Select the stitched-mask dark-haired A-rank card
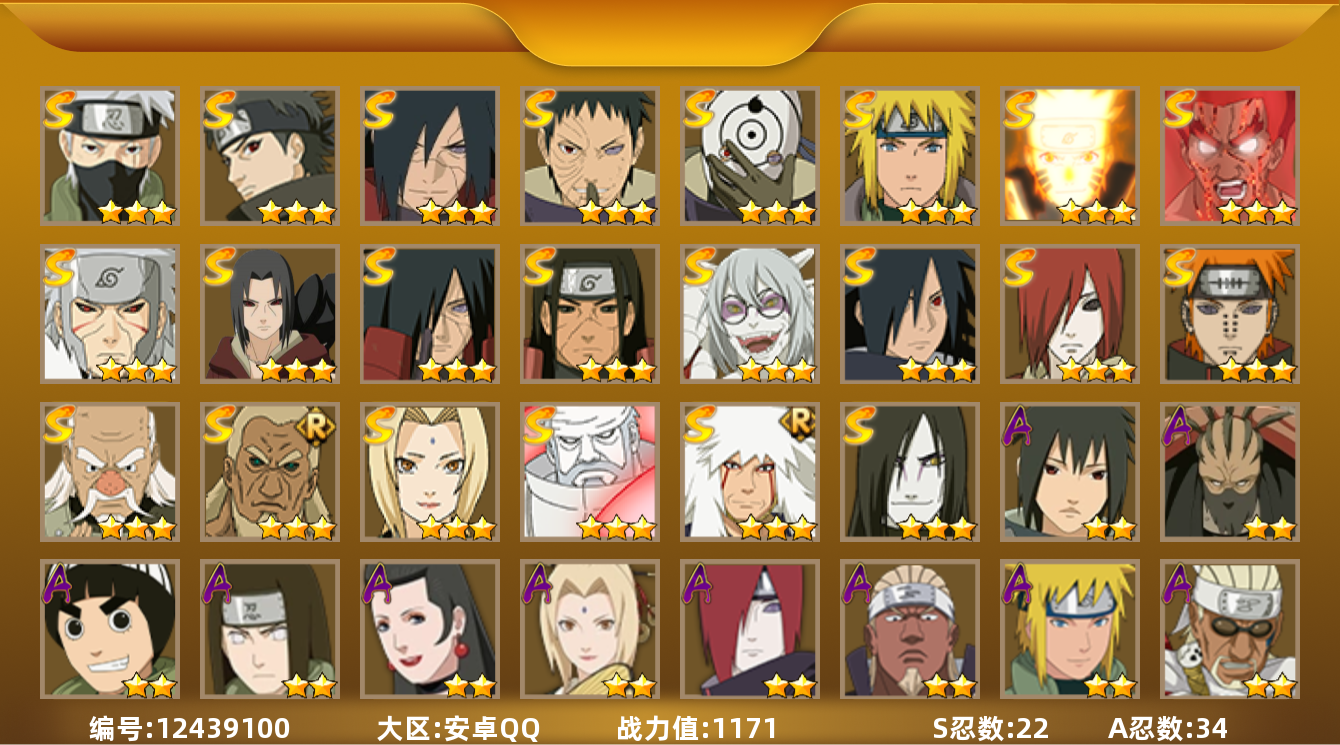Screen dimensions: 1340x745 (1230, 472)
